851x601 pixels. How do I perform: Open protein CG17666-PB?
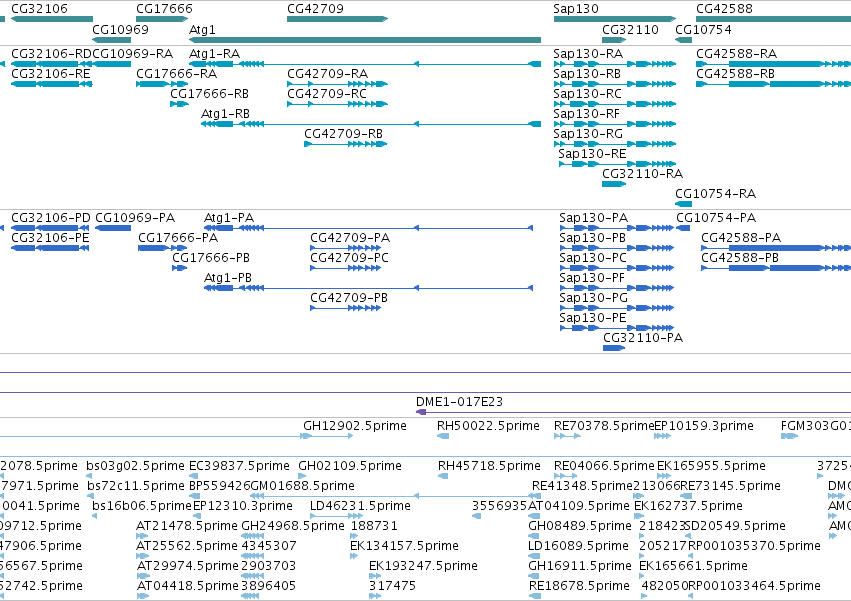coord(211,258)
